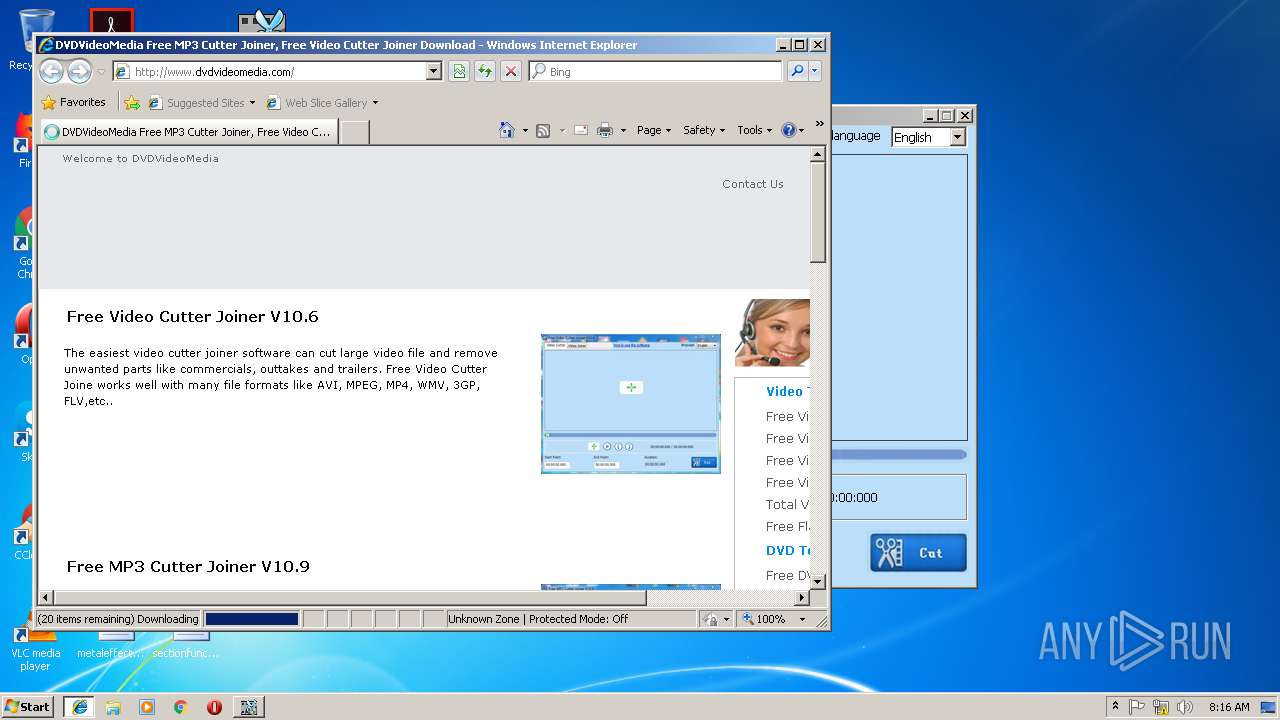Viewport: 1280px width, 720px height.
Task: Open the volume speaker tray icon
Action: coord(1185,707)
